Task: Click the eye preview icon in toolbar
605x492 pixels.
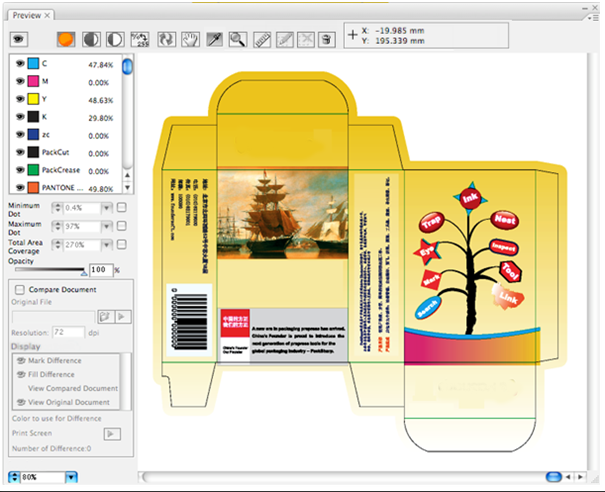Action: point(18,40)
